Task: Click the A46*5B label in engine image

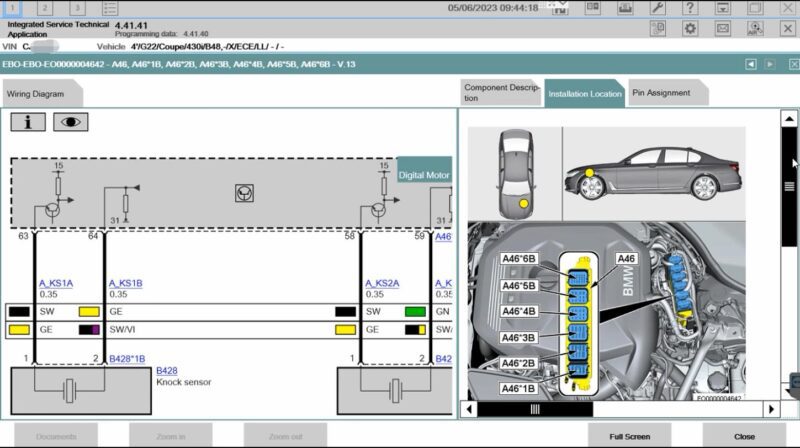Action: pos(519,286)
